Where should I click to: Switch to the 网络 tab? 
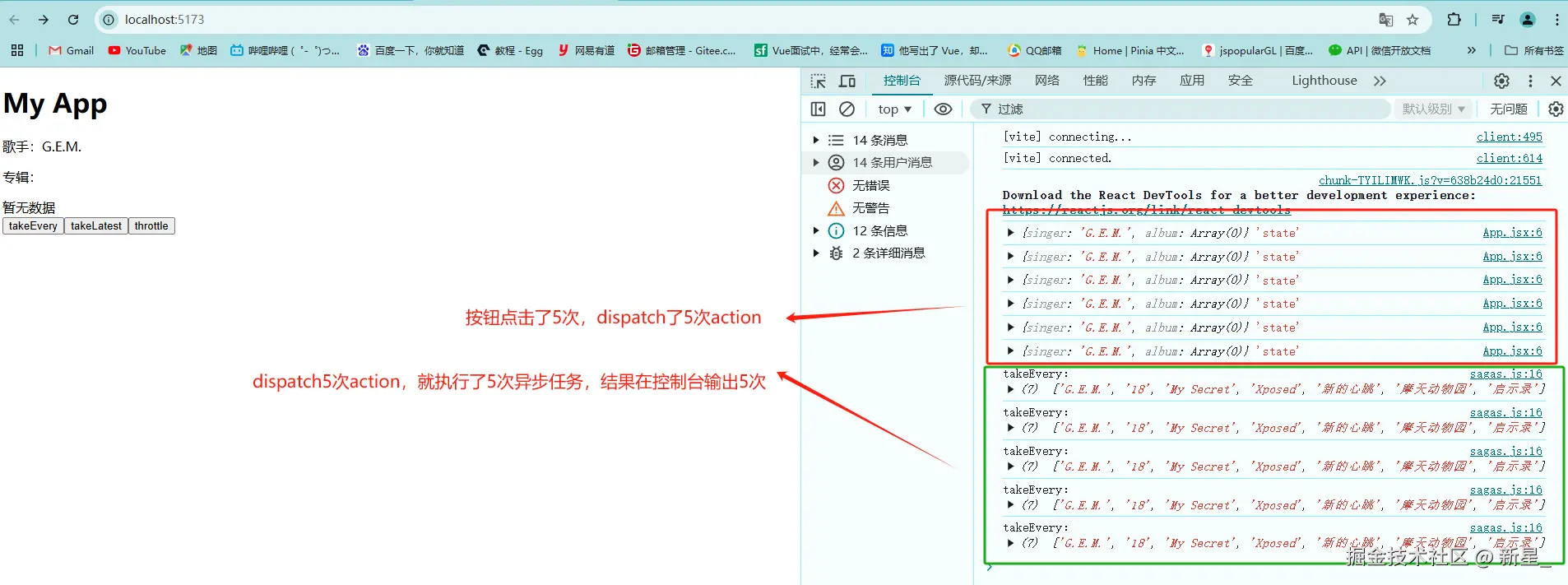coord(1047,81)
